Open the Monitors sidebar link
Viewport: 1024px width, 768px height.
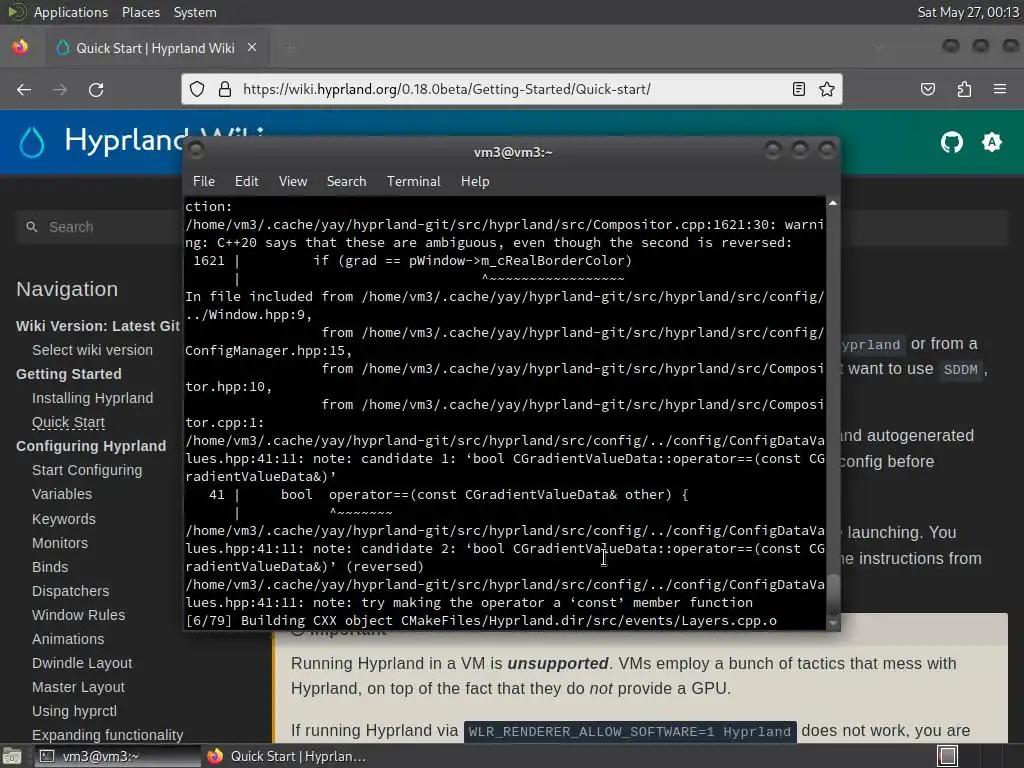click(60, 543)
